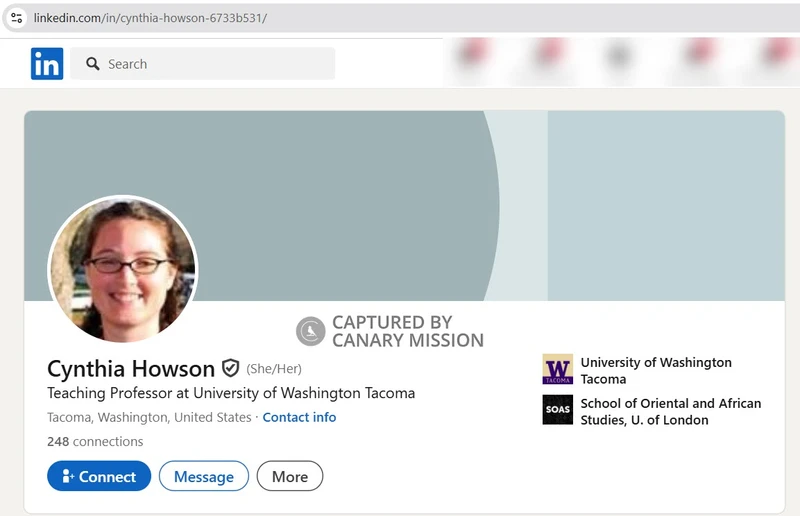This screenshot has width=800, height=516.
Task: Expand the More options menu
Action: click(x=290, y=477)
